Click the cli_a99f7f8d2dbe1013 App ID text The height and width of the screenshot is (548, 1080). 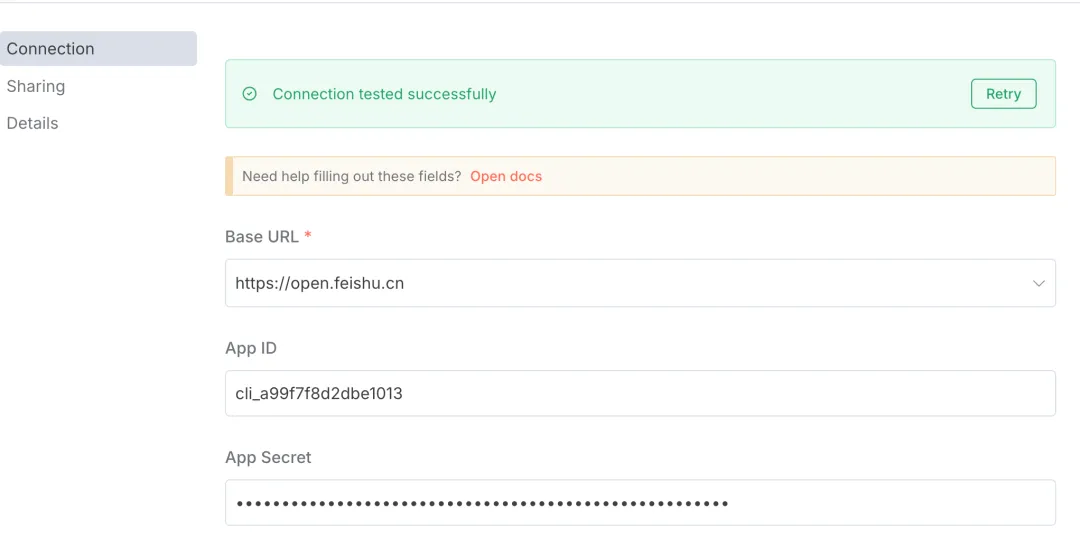(x=319, y=394)
